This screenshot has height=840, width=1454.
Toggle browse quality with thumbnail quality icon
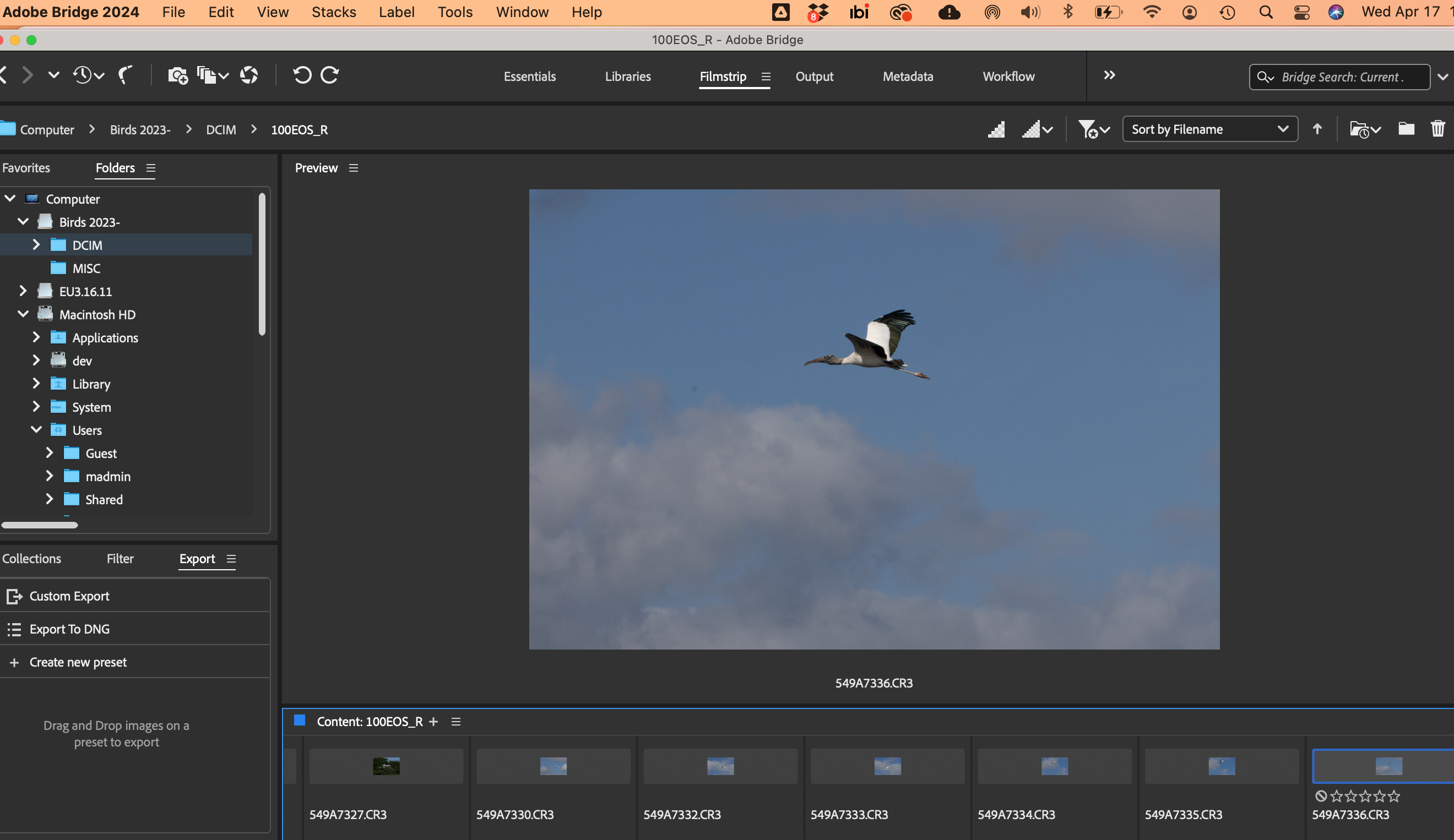click(996, 129)
